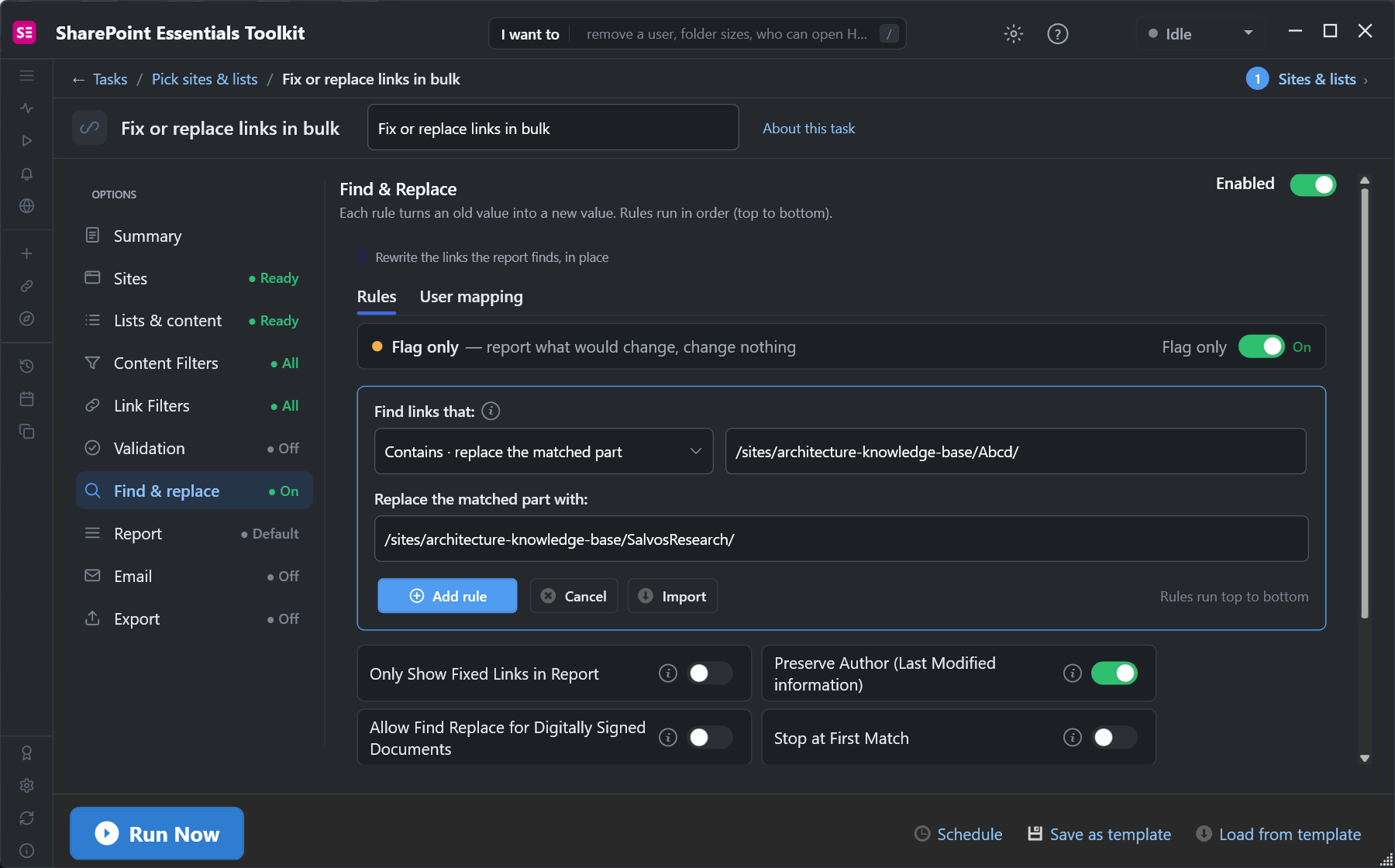Open the calendar icon in sidebar
The image size is (1395, 868).
point(26,399)
